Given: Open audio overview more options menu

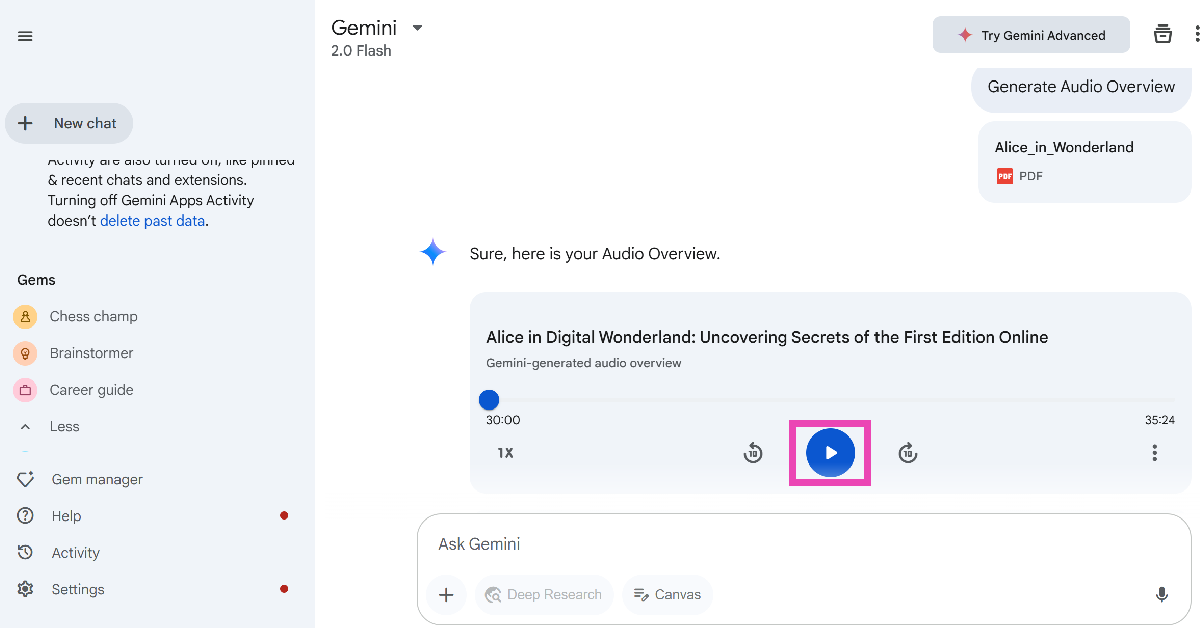Looking at the screenshot, I should click(x=1154, y=453).
